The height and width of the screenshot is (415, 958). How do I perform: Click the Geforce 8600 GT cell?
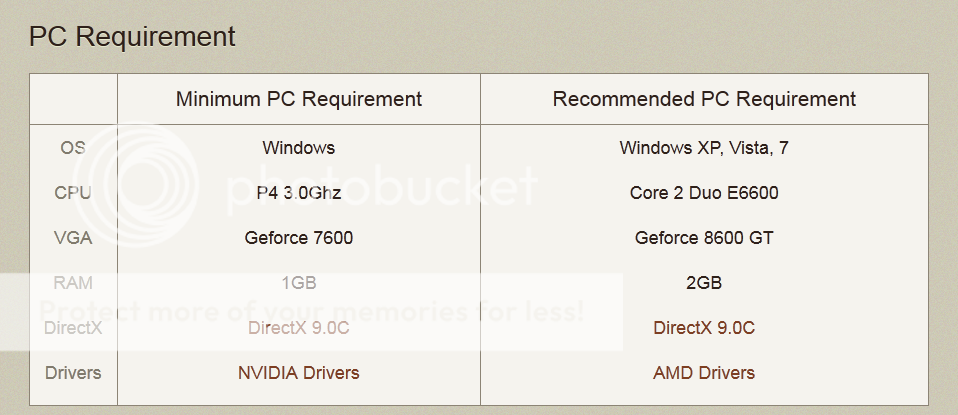tap(704, 238)
